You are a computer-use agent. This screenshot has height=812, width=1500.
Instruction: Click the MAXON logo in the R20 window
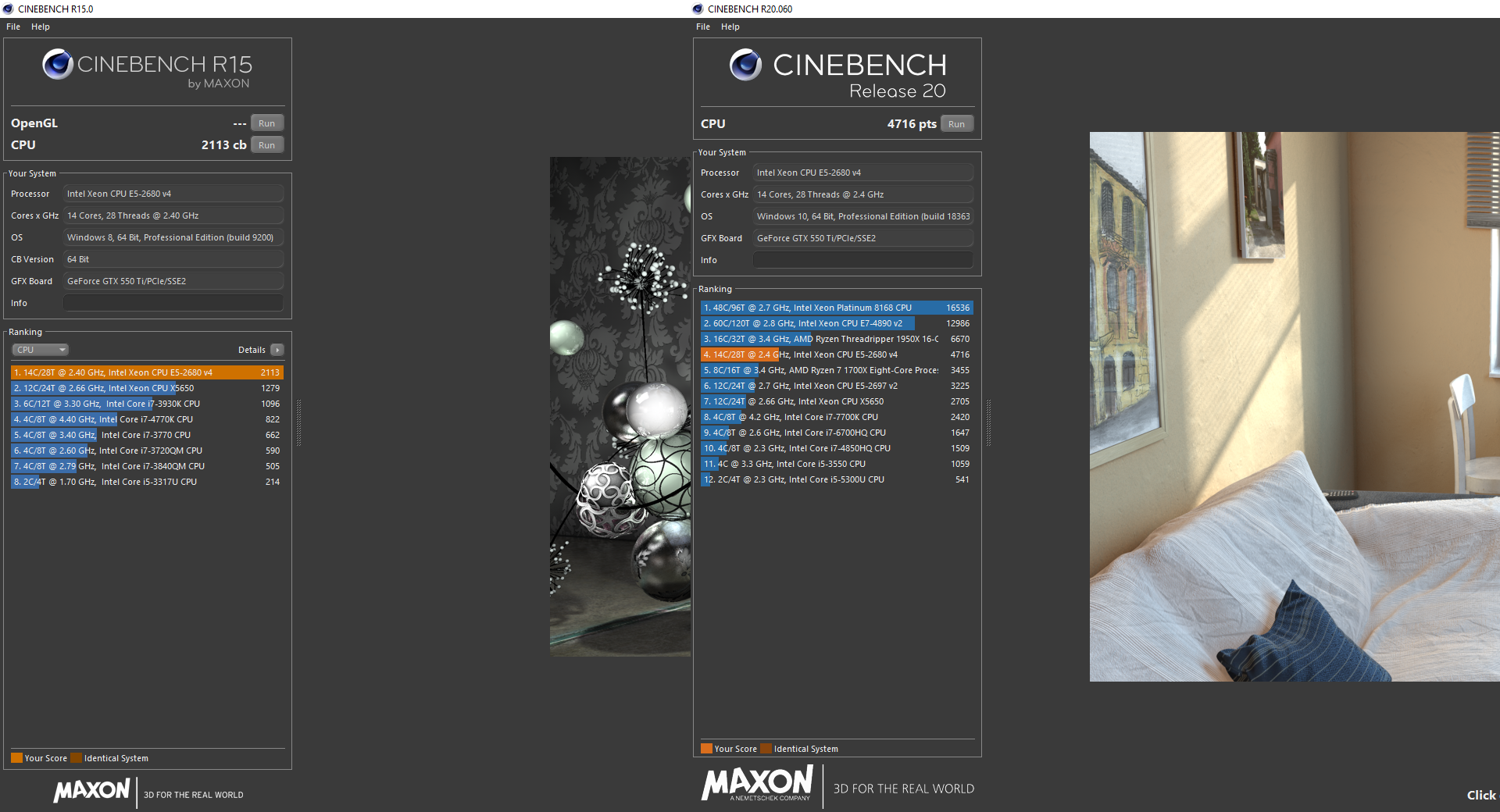(757, 783)
